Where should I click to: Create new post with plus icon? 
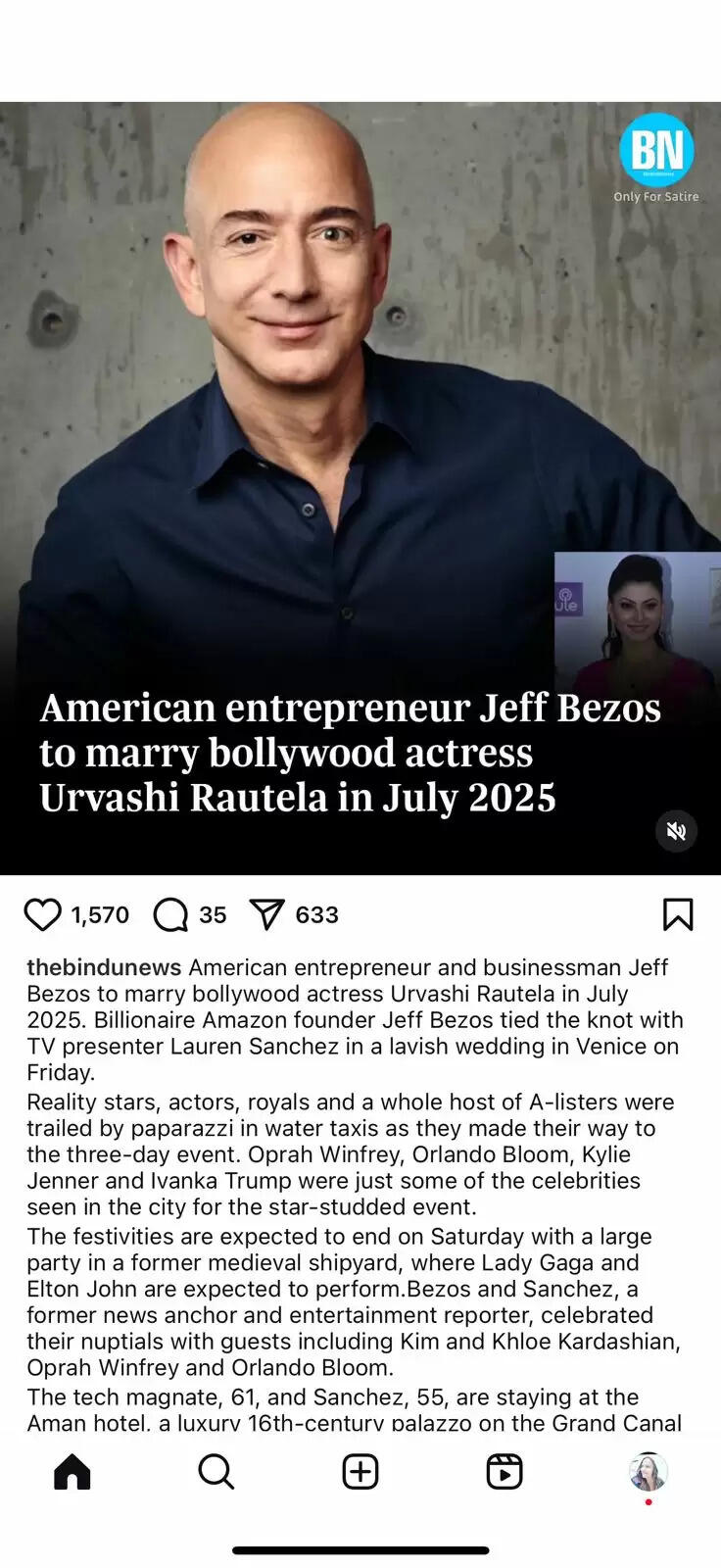(x=360, y=1471)
